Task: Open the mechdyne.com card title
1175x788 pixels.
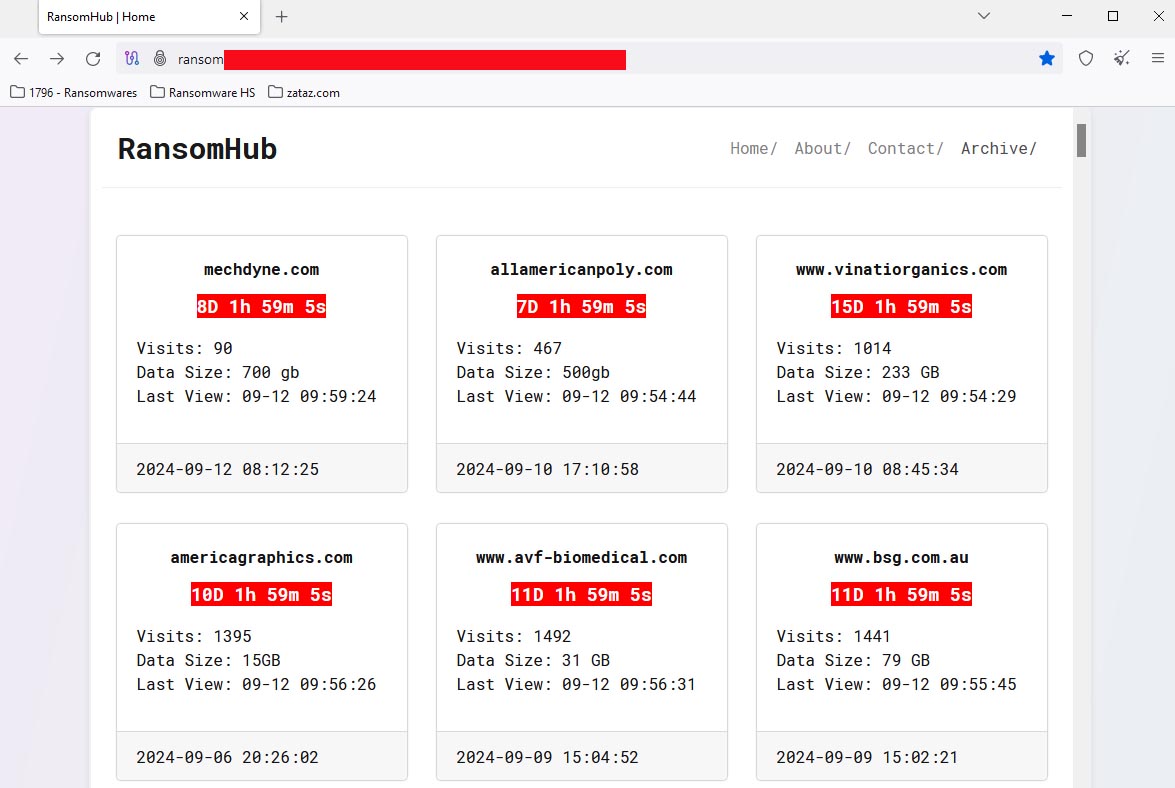Action: [262, 270]
